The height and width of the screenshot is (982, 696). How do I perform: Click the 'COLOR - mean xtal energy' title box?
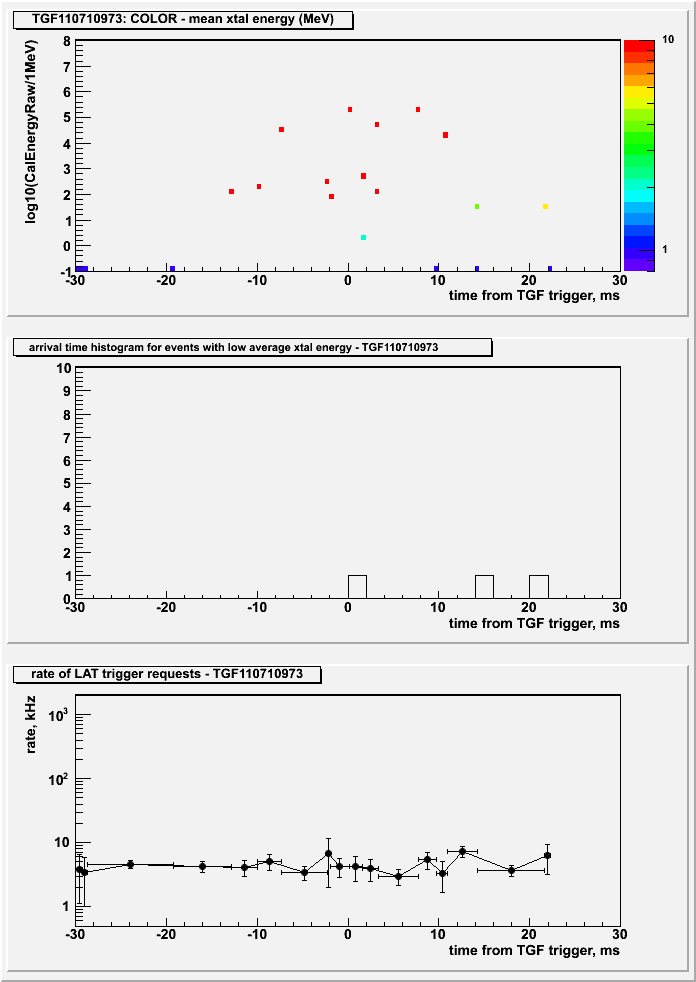183,20
